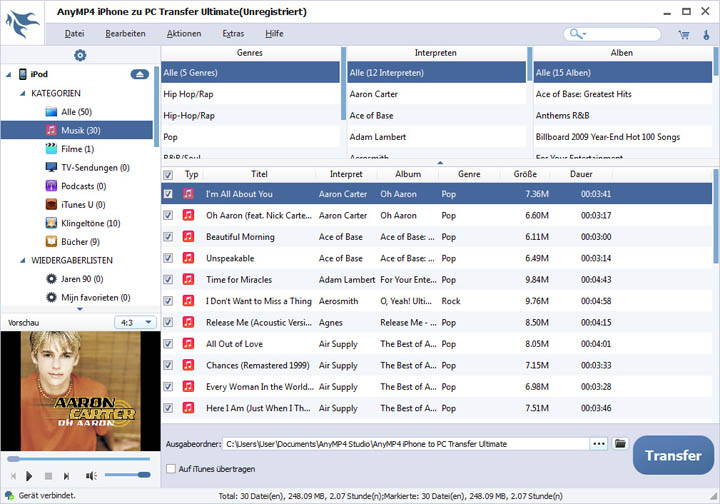The width and height of the screenshot is (720, 504).
Task: Uncheck I Don't Want to Miss a Thing
Action: pyautogui.click(x=169, y=301)
